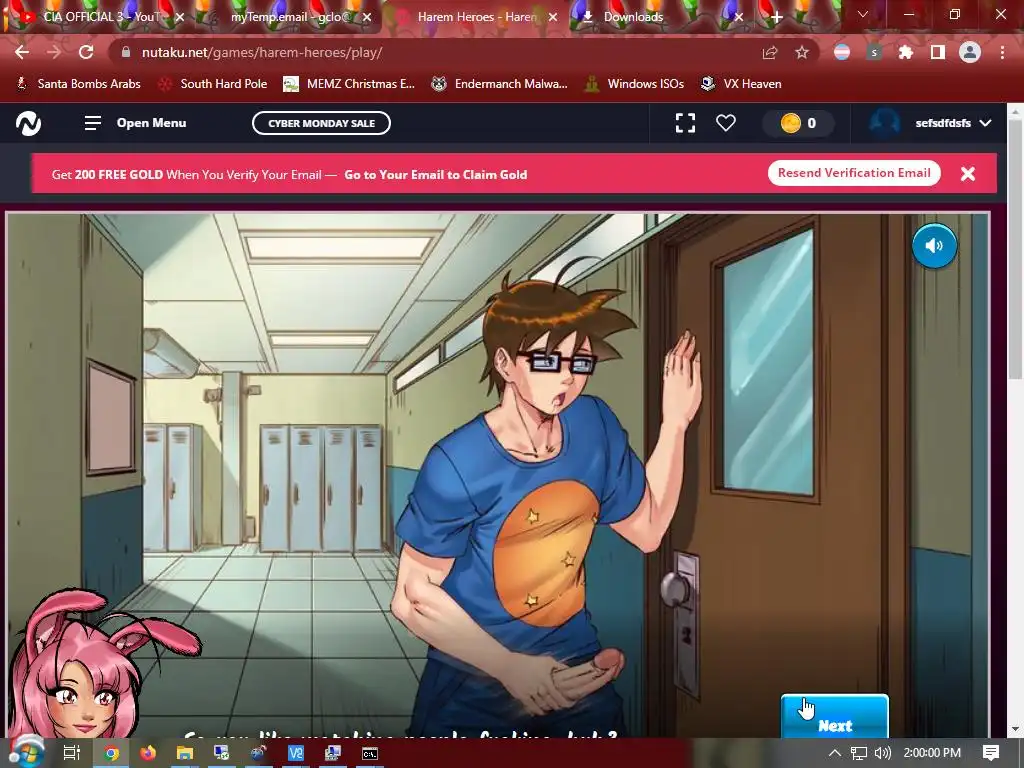The image size is (1024, 768).
Task: Click the 2:00:00 PM clock
Action: (932, 753)
